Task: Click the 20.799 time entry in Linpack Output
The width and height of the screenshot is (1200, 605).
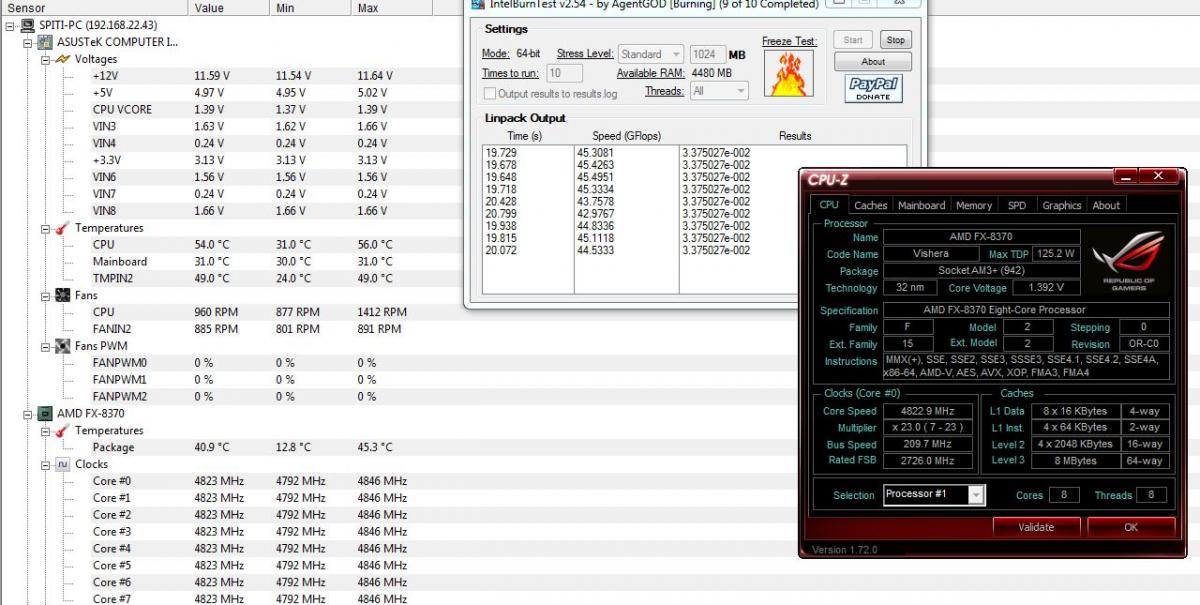Action: click(501, 214)
